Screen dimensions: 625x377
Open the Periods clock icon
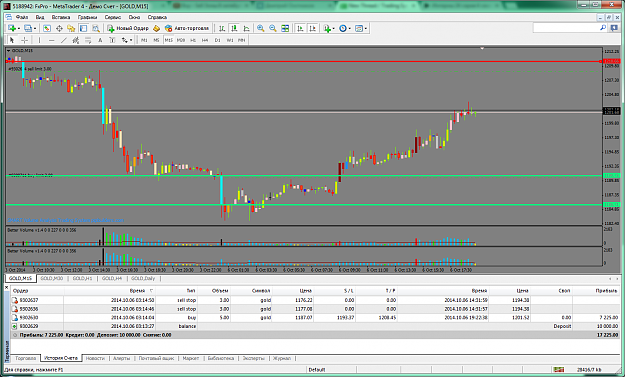tap(343, 28)
